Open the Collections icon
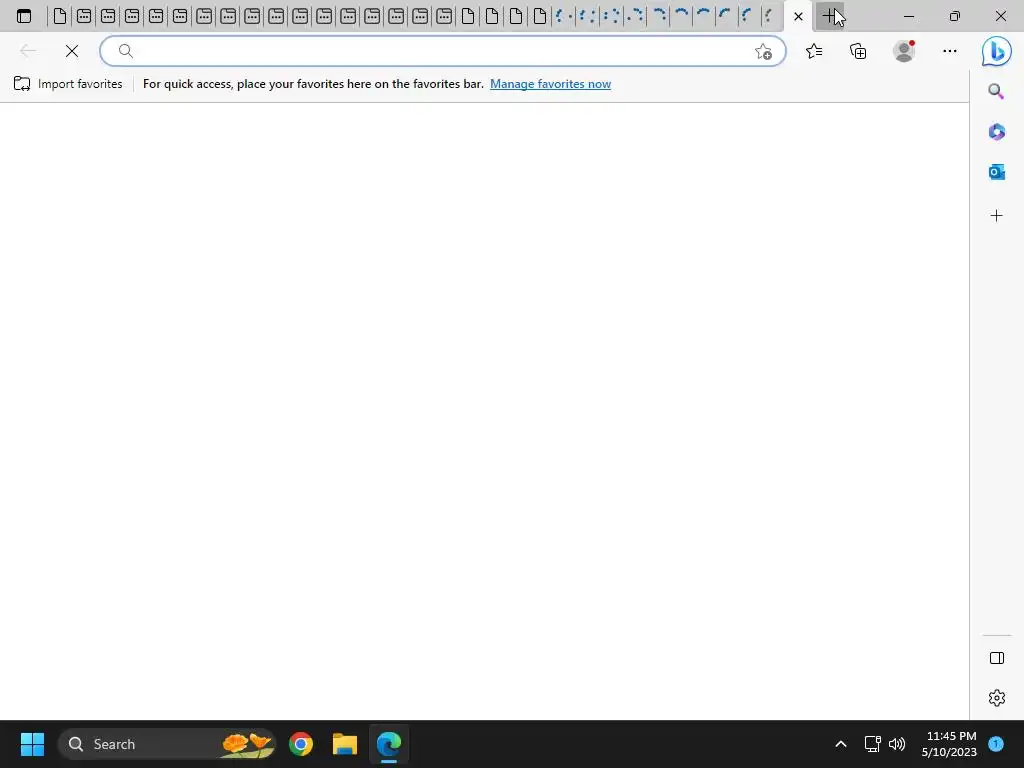This screenshot has height=768, width=1024. click(858, 51)
